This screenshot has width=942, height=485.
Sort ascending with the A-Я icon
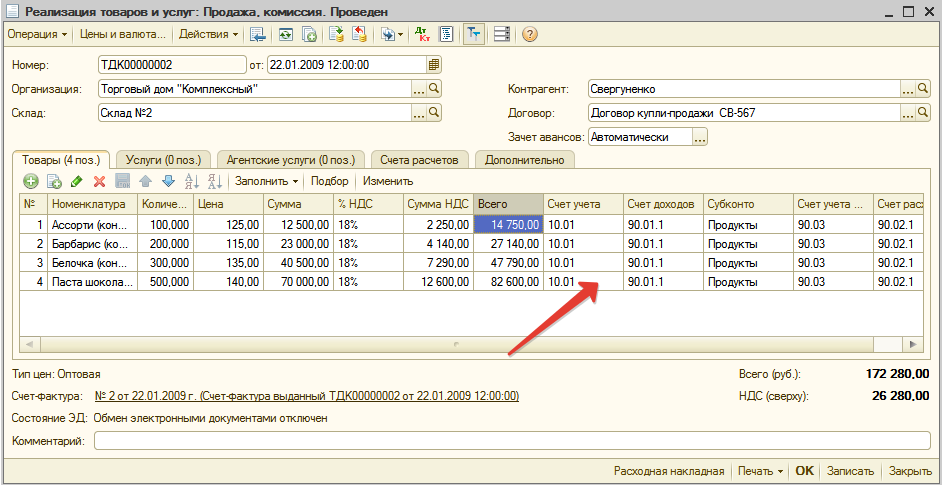pyautogui.click(x=192, y=181)
